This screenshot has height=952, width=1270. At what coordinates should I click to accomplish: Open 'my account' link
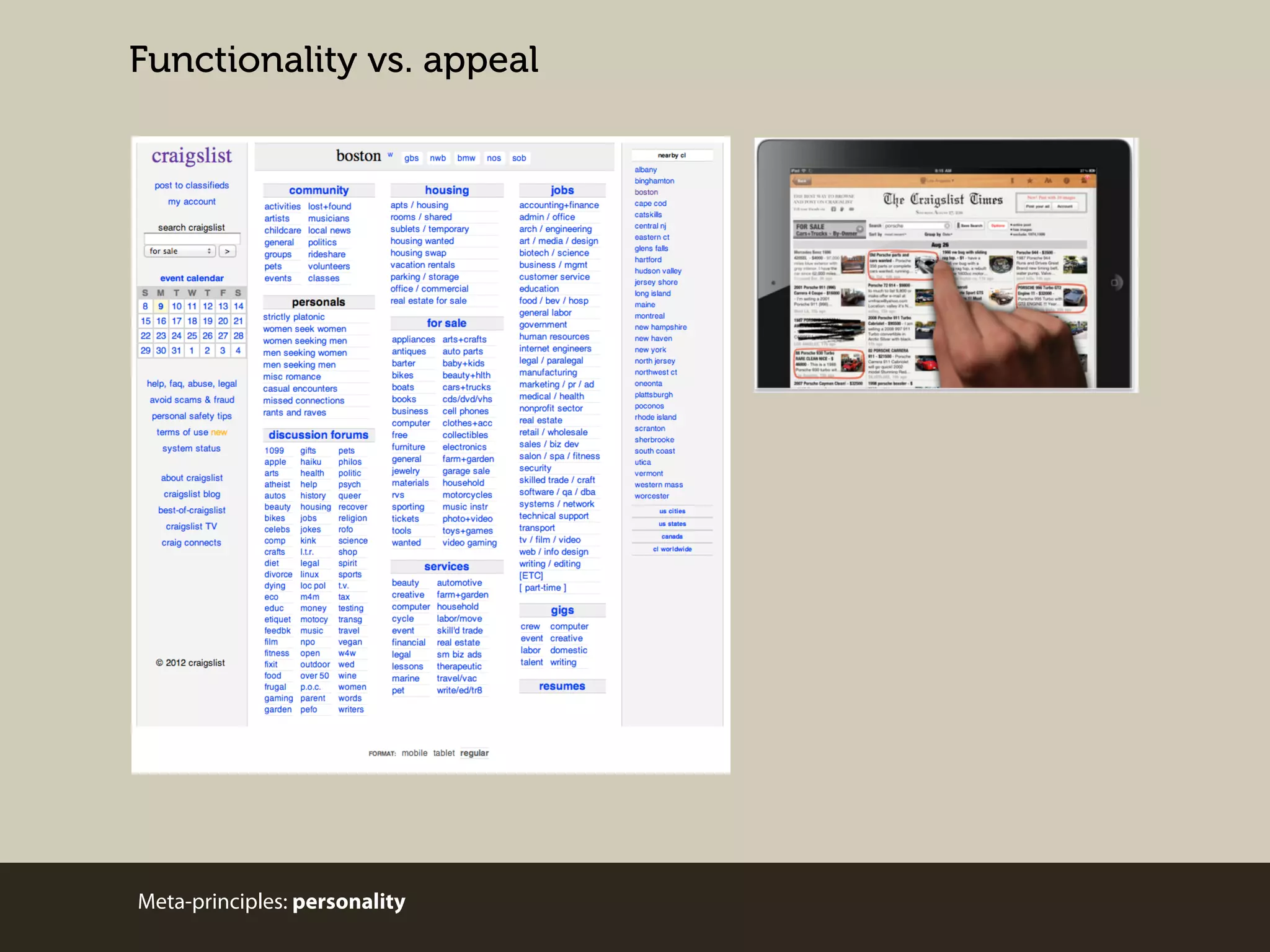click(x=192, y=201)
